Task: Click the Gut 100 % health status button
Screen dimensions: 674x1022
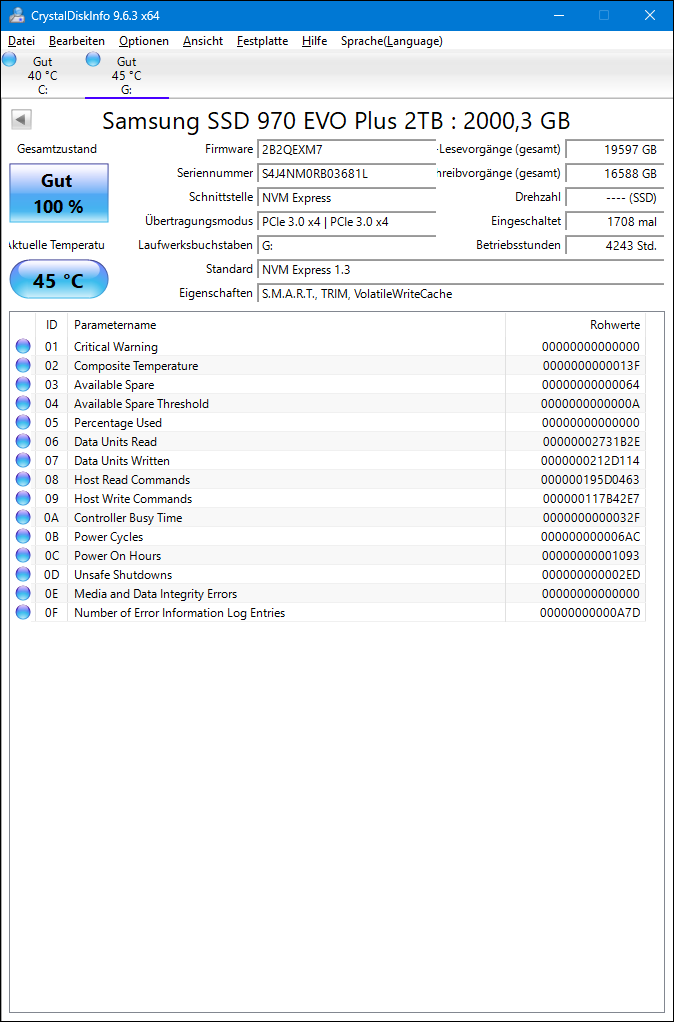Action: tap(59, 193)
